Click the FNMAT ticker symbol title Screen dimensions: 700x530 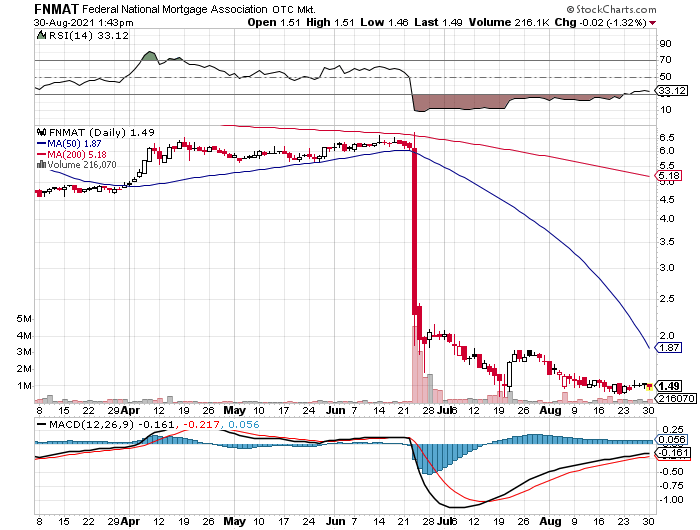pyautogui.click(x=56, y=9)
